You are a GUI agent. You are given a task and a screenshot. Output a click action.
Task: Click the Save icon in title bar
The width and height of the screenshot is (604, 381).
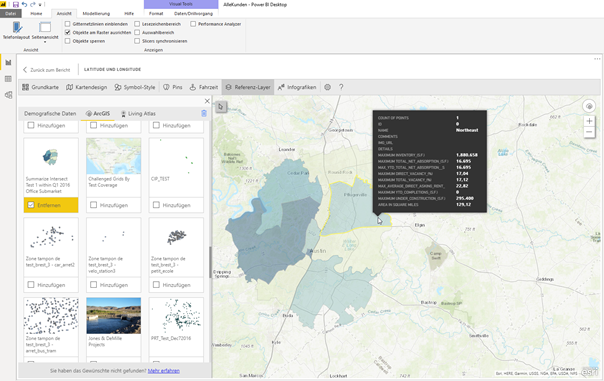click(x=16, y=5)
